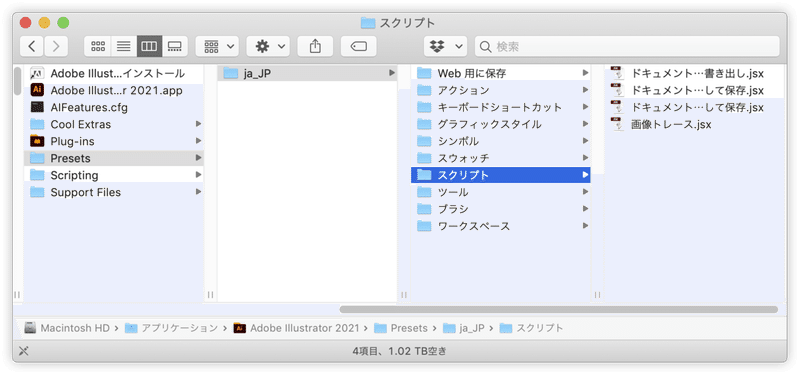This screenshot has width=800, height=375.
Task: Click the ドキュメント…書き出し.jsx file name
Action: tap(697, 73)
